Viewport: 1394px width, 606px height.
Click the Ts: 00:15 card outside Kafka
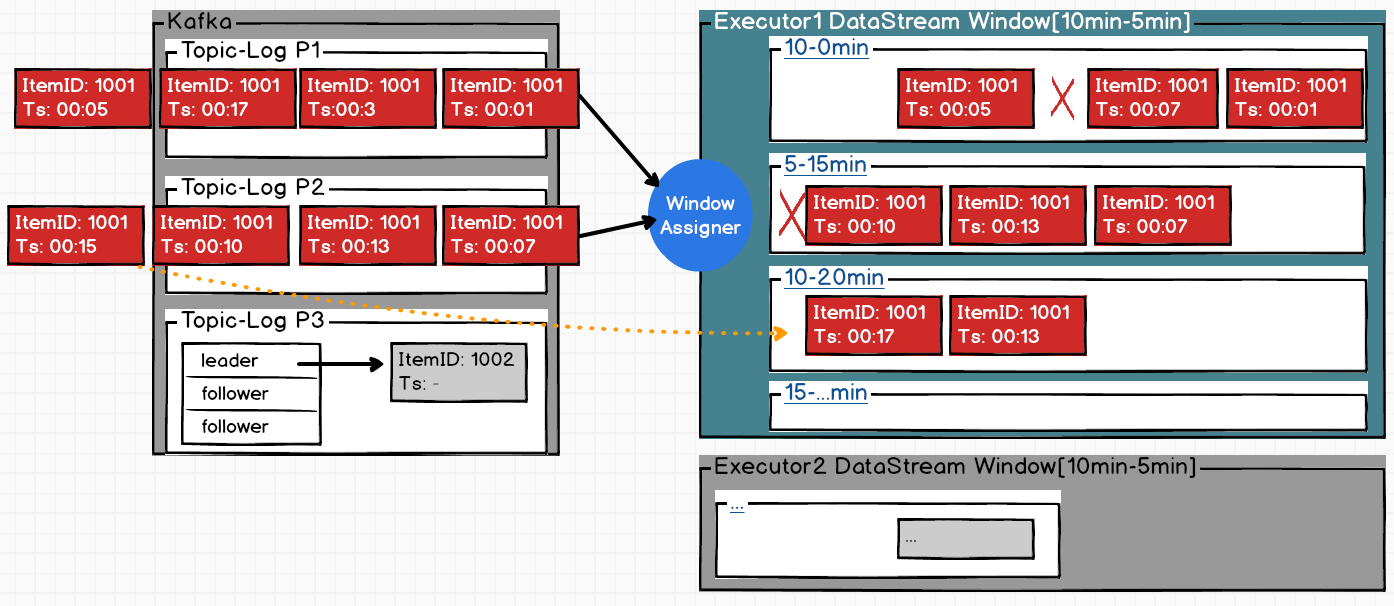[76, 235]
